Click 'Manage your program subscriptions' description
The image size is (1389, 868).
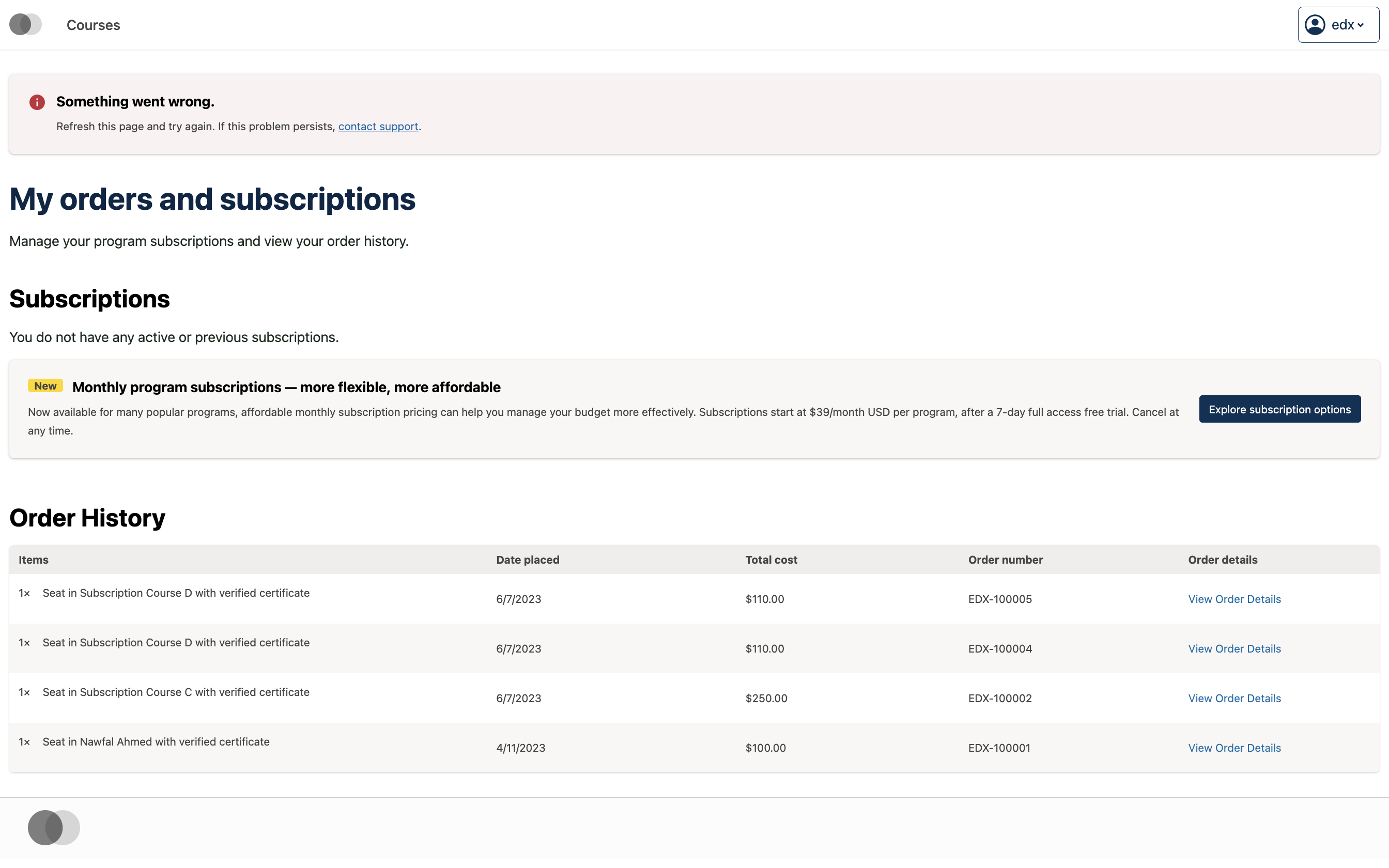[x=209, y=241]
